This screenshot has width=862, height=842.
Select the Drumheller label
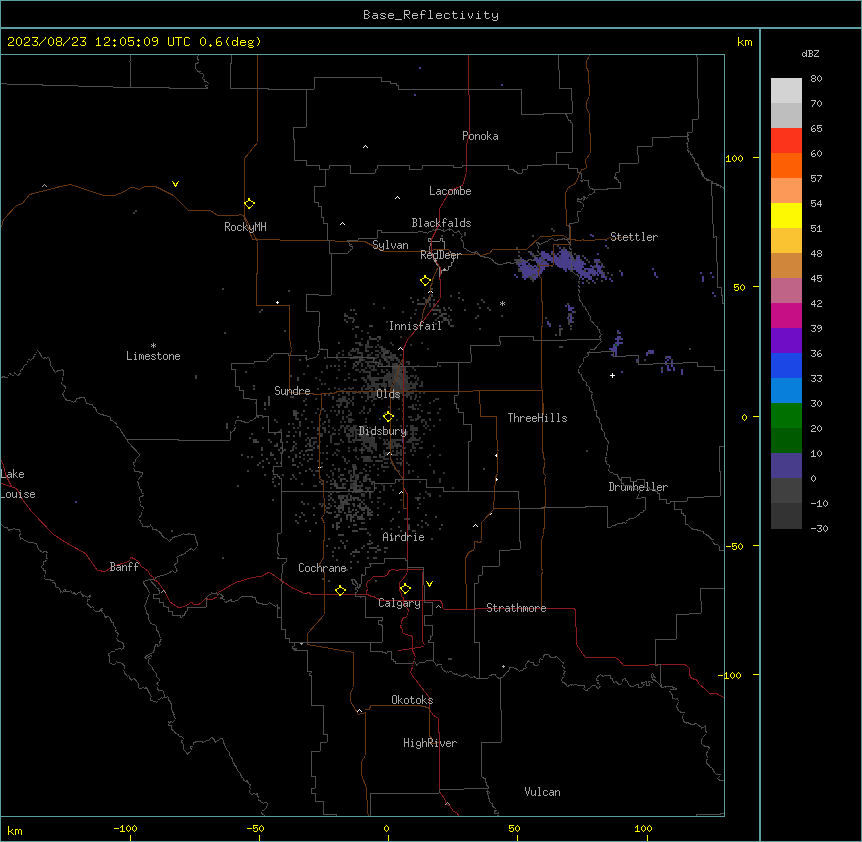point(638,487)
